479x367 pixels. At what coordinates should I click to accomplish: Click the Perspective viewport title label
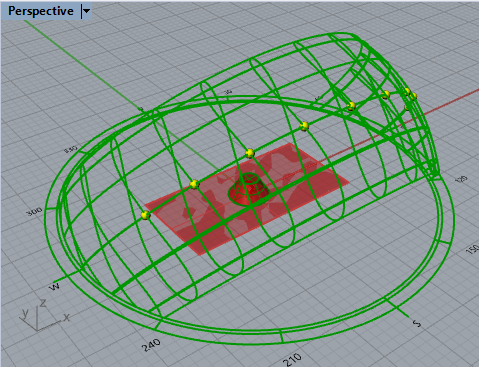(x=41, y=11)
